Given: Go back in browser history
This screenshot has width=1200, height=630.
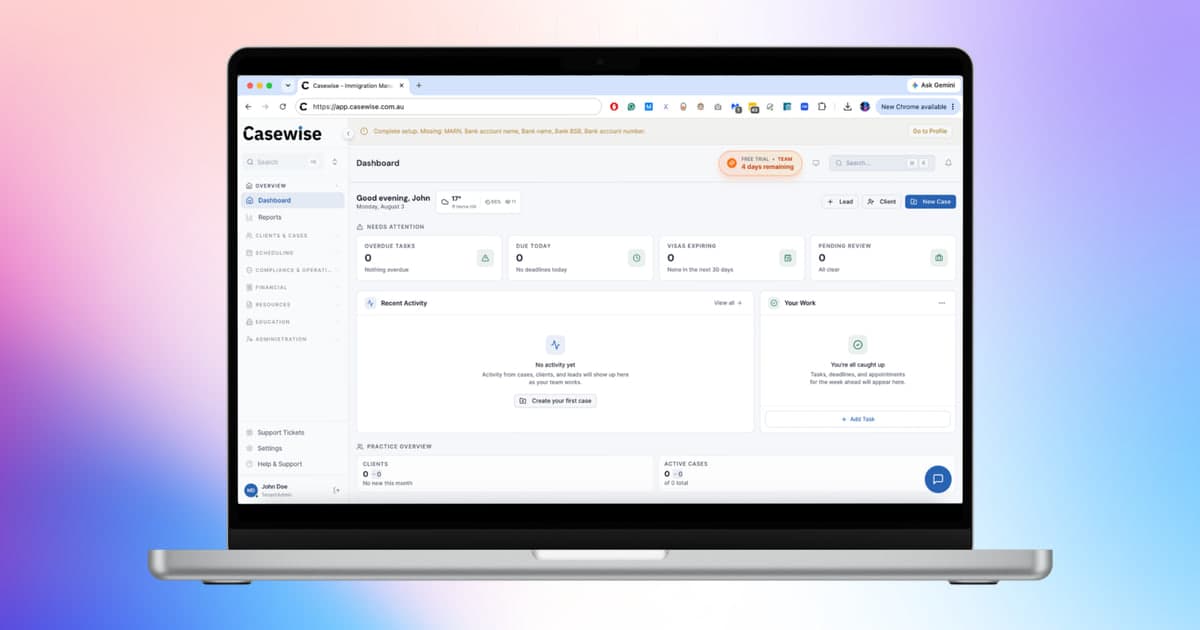Looking at the screenshot, I should tap(248, 106).
